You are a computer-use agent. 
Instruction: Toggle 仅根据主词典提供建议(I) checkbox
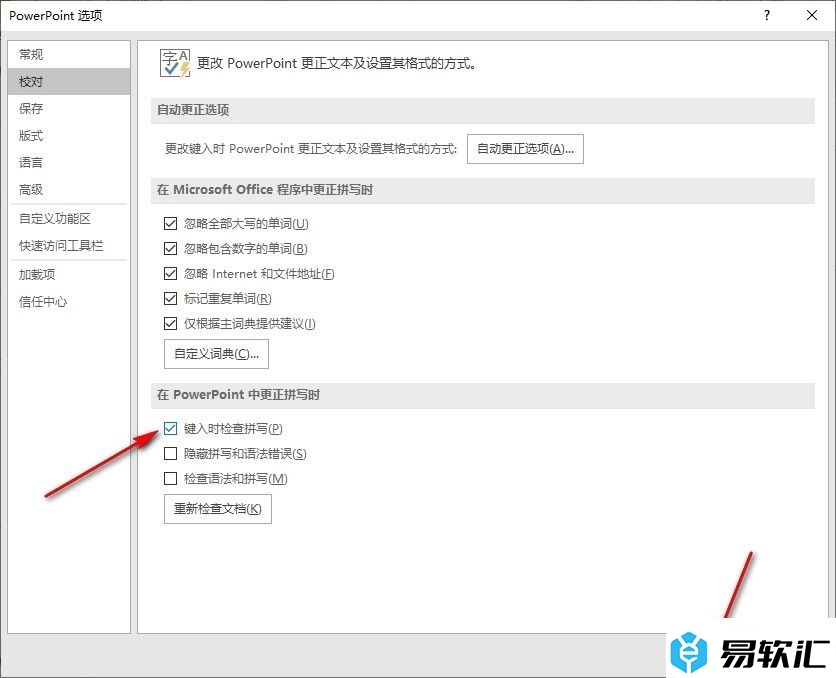point(171,324)
